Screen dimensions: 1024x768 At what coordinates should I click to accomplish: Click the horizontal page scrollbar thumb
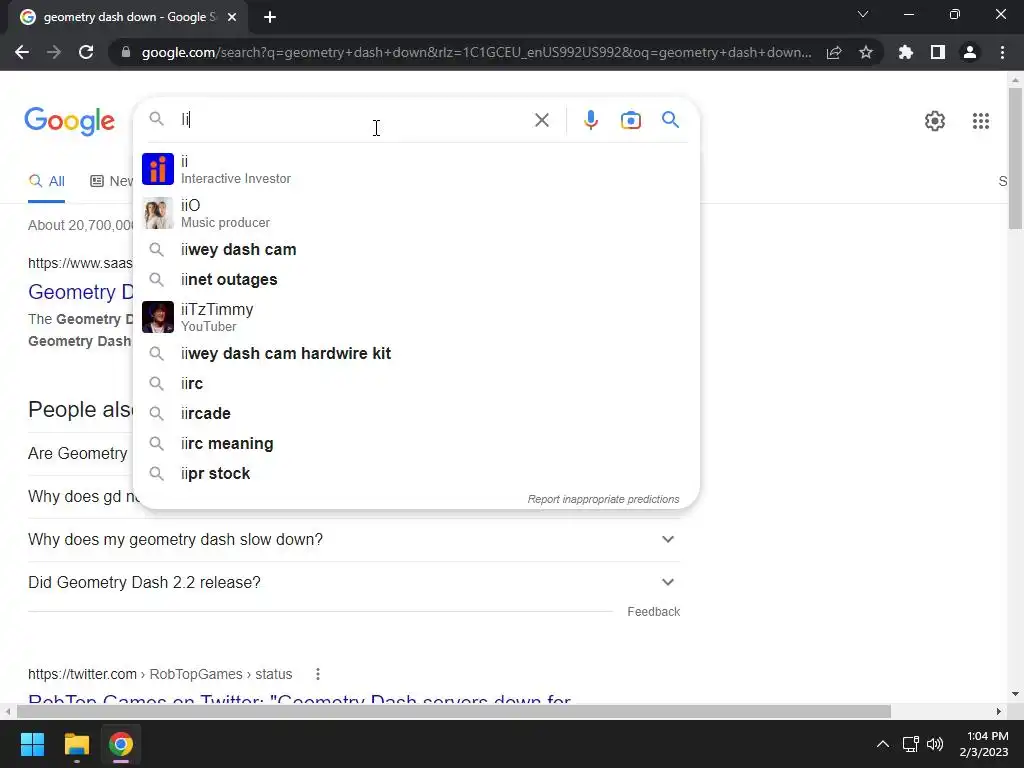453,711
